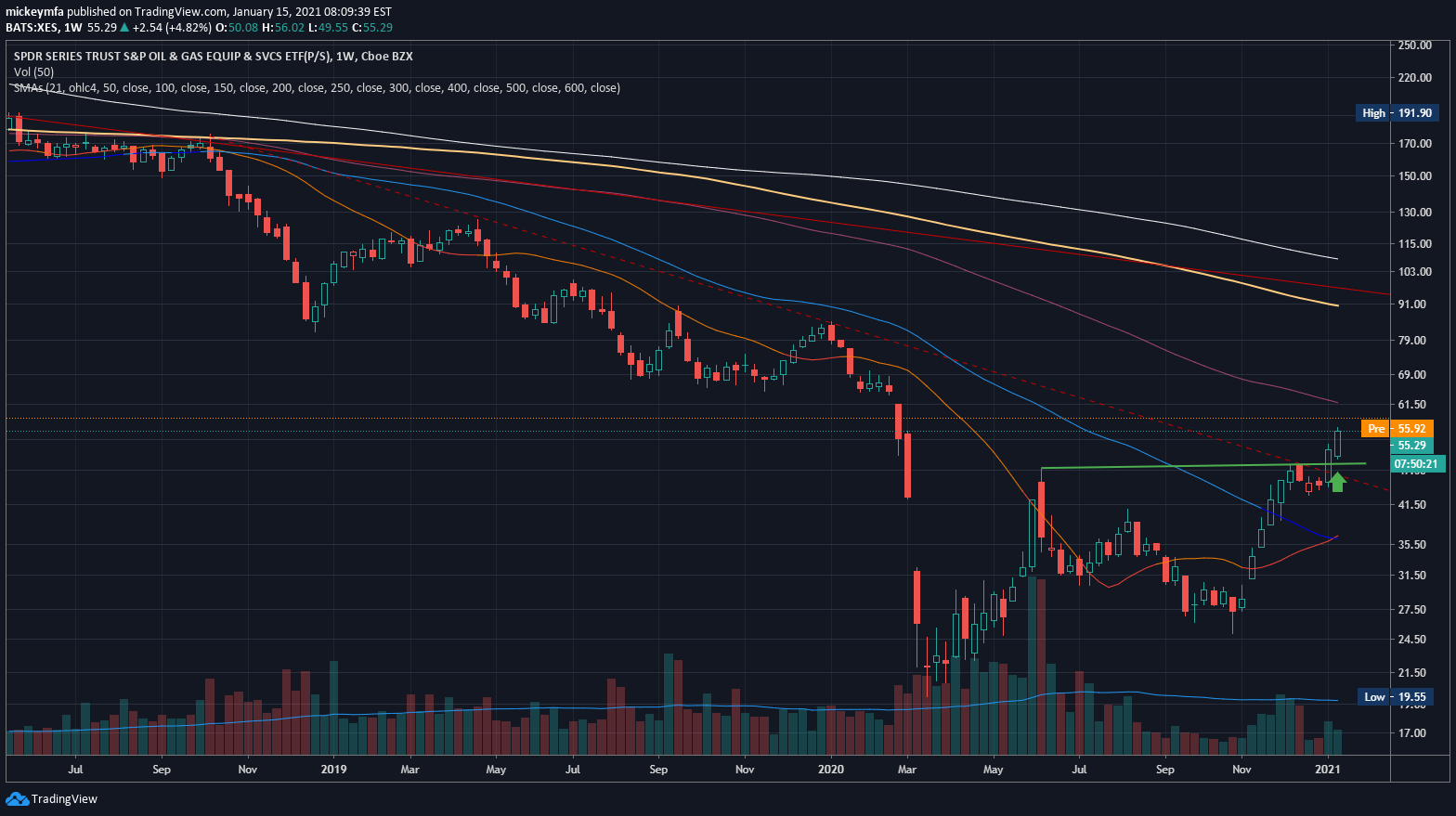The image size is (1456, 816).
Task: Click the 61.50 price axis label
Action: 1414,405
